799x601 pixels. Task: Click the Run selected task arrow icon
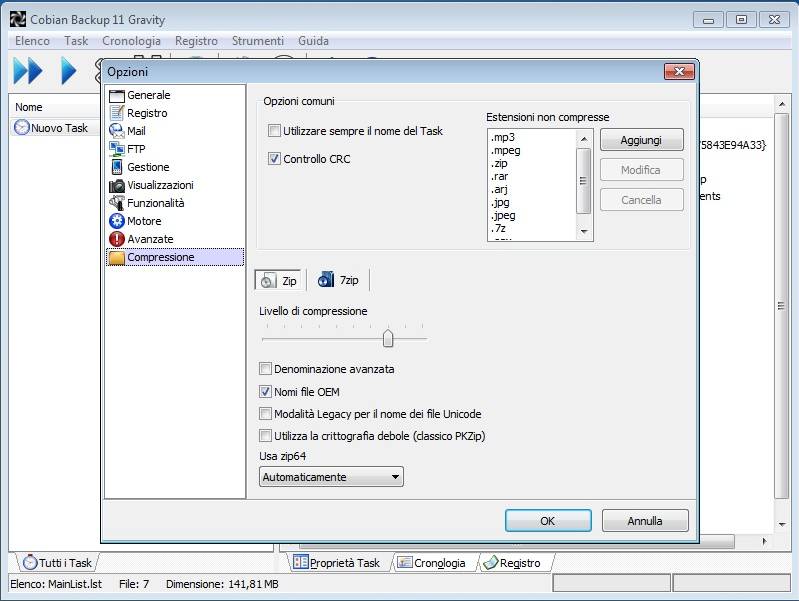tap(68, 71)
